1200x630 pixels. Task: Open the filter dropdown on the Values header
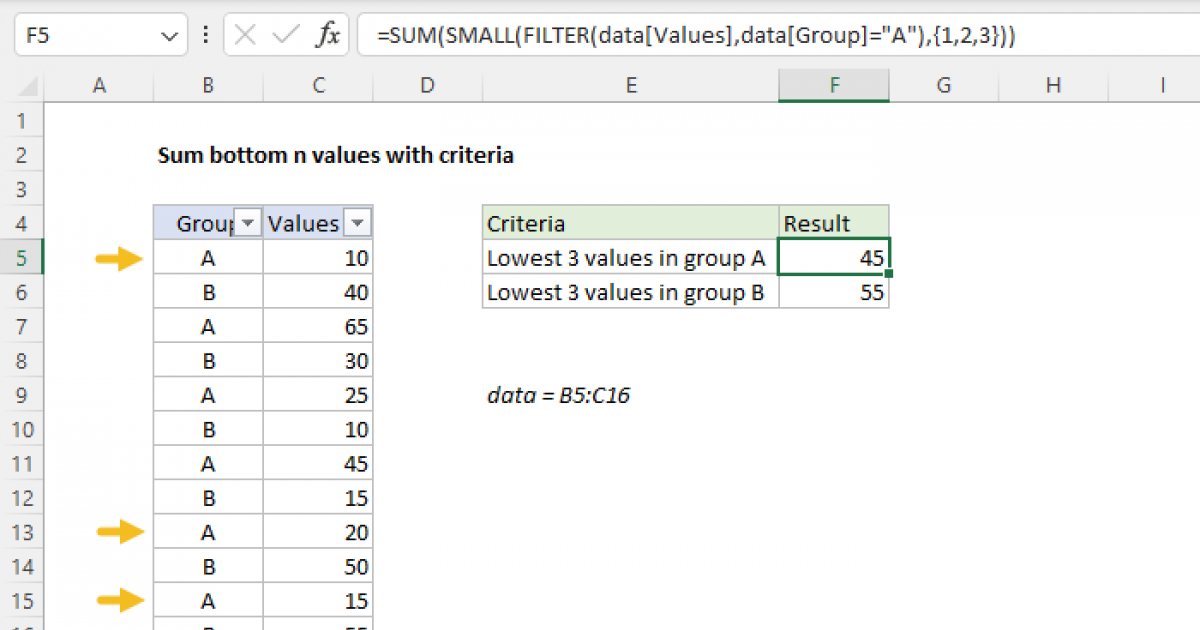tap(357, 223)
